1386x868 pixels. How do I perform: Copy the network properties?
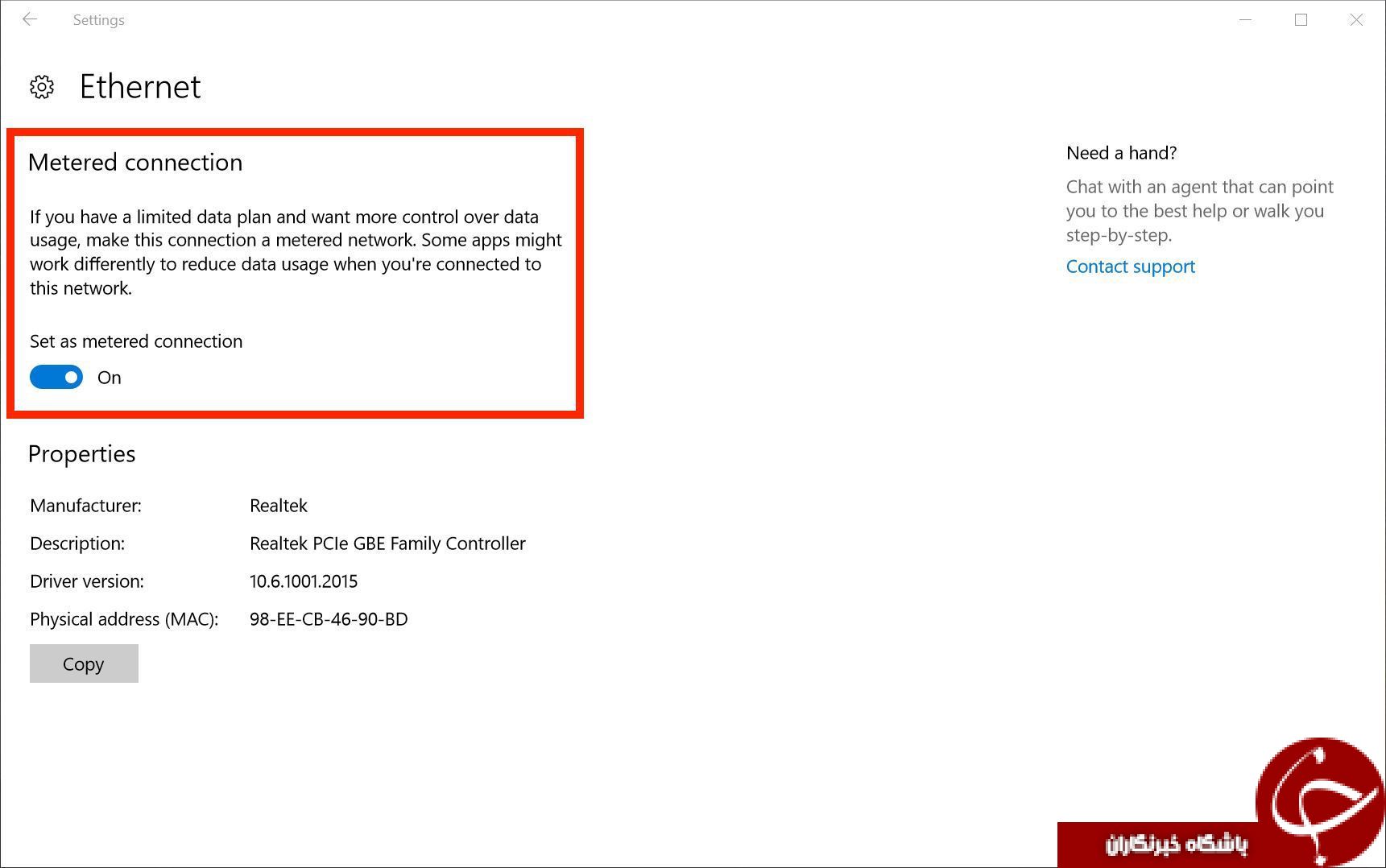[84, 663]
